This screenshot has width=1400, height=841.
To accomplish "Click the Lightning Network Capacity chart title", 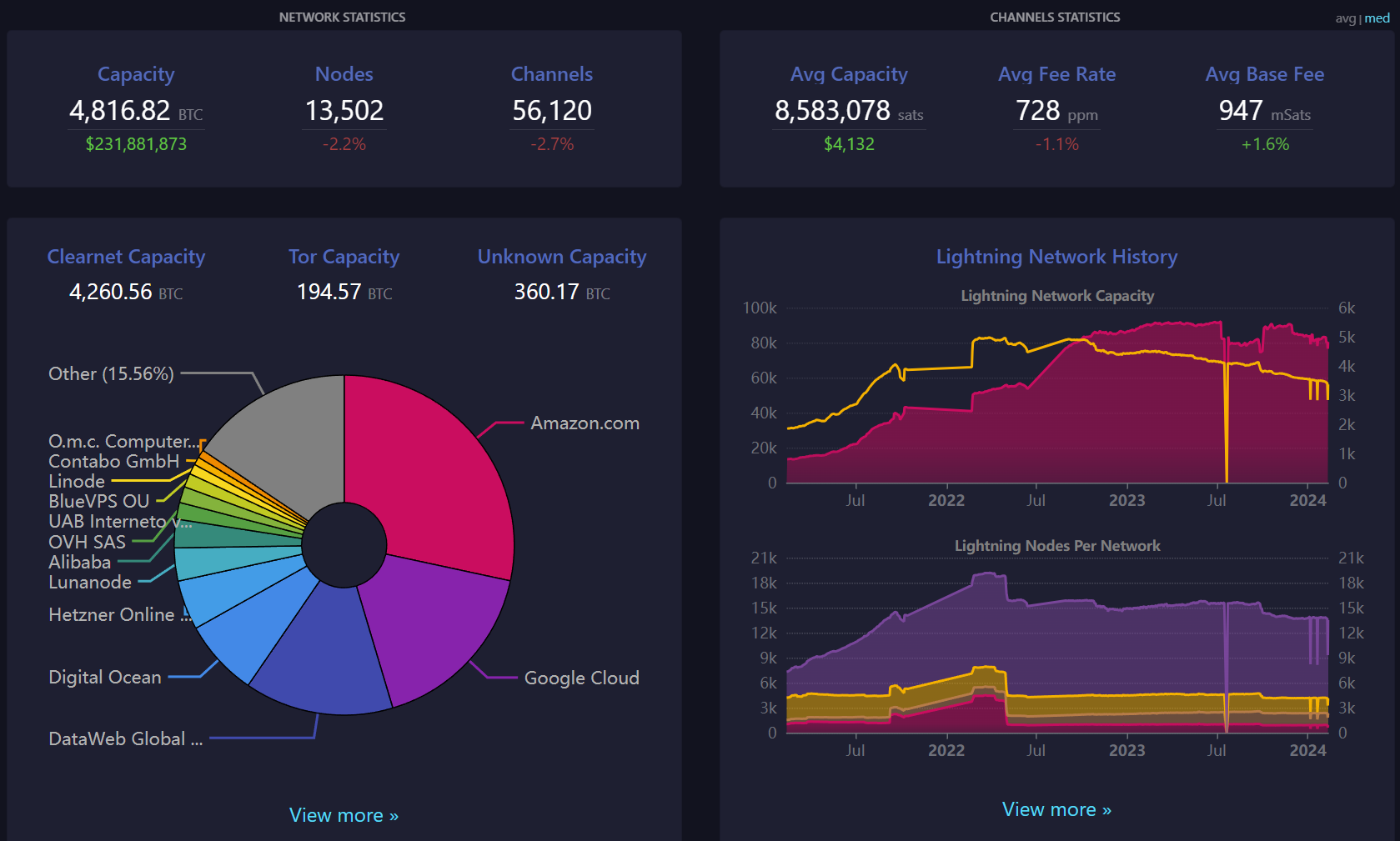I will tap(1057, 296).
